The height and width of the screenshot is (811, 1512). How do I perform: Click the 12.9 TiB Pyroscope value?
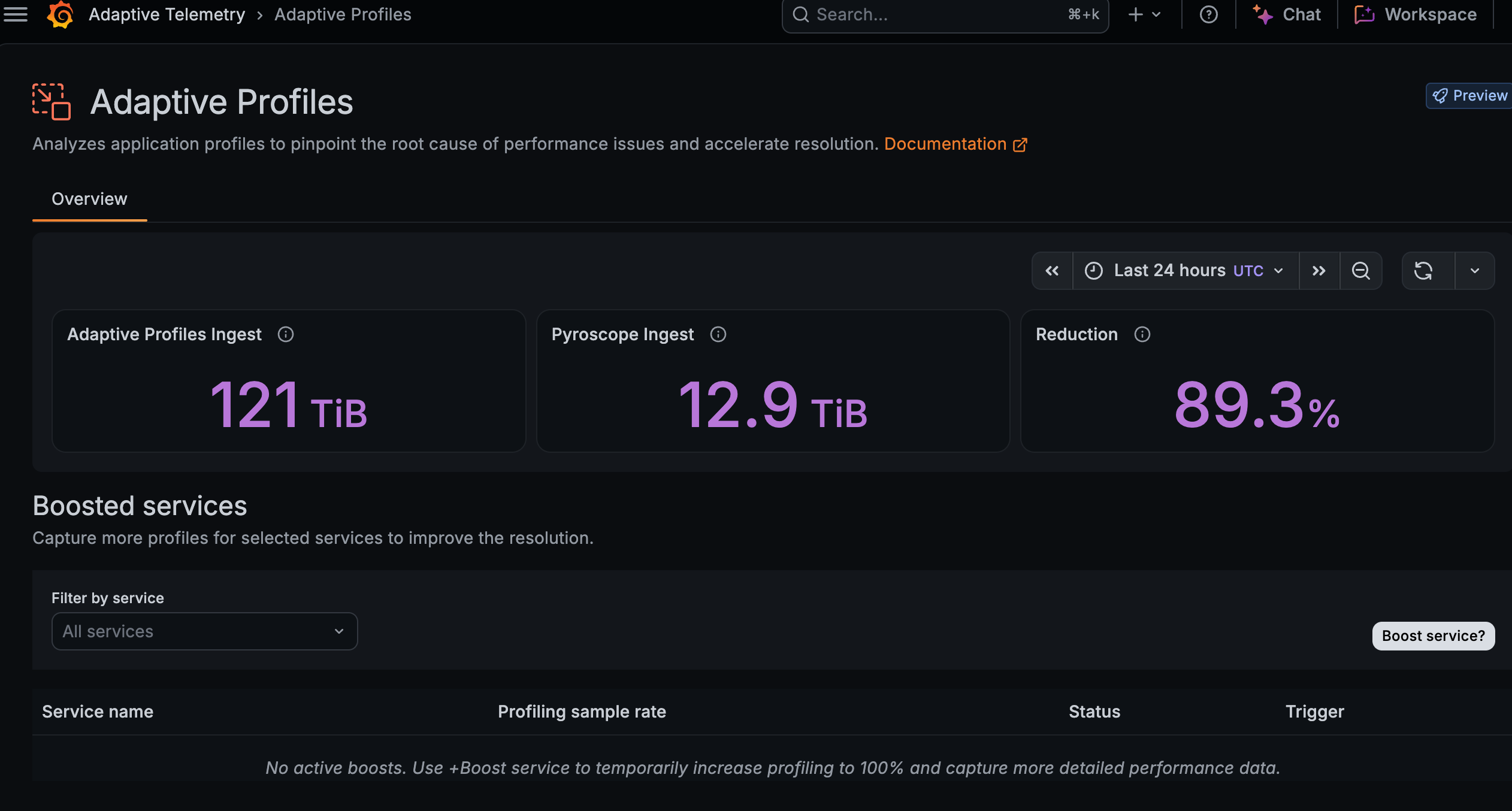(x=773, y=405)
